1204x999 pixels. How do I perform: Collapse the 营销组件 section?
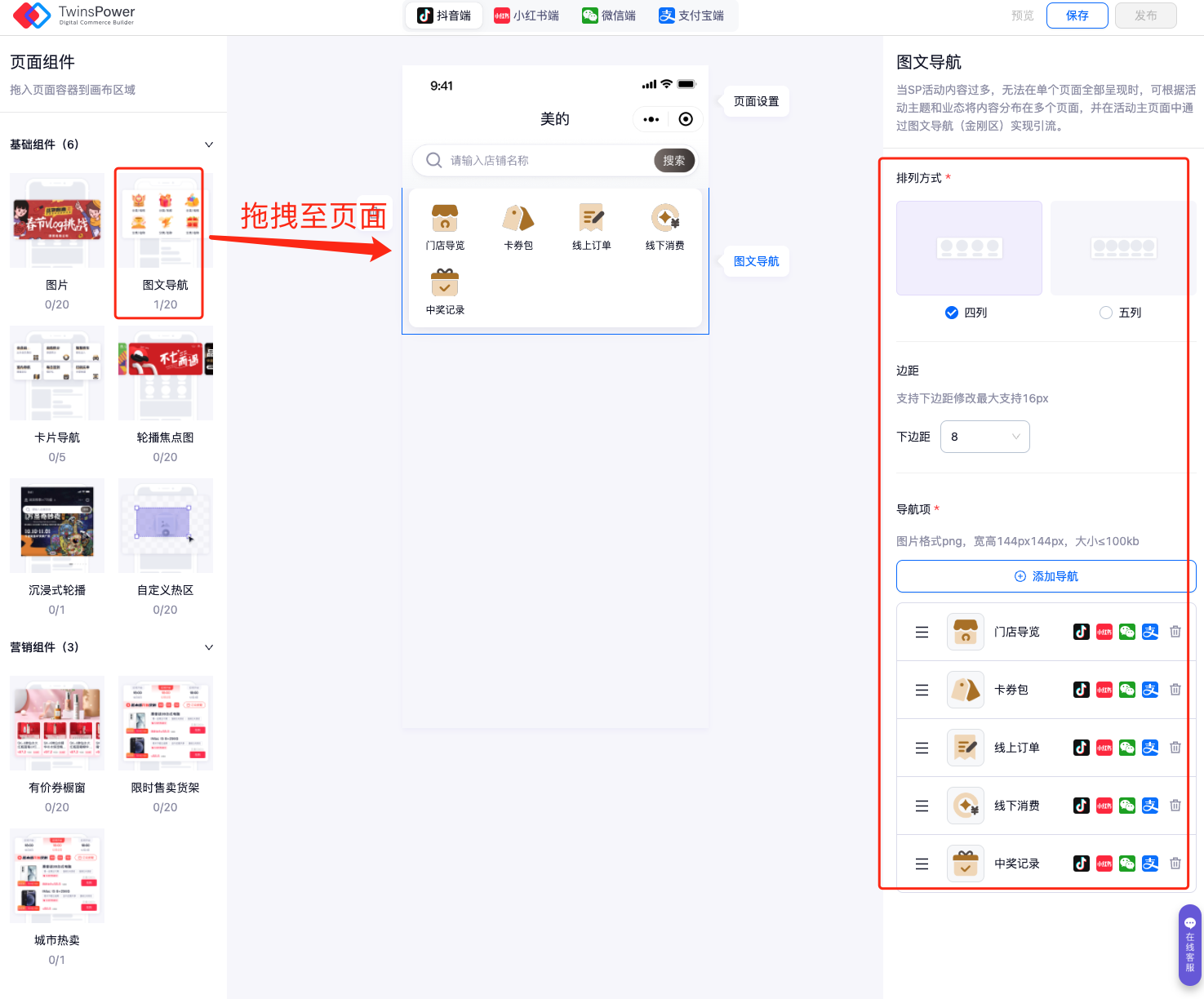(209, 647)
